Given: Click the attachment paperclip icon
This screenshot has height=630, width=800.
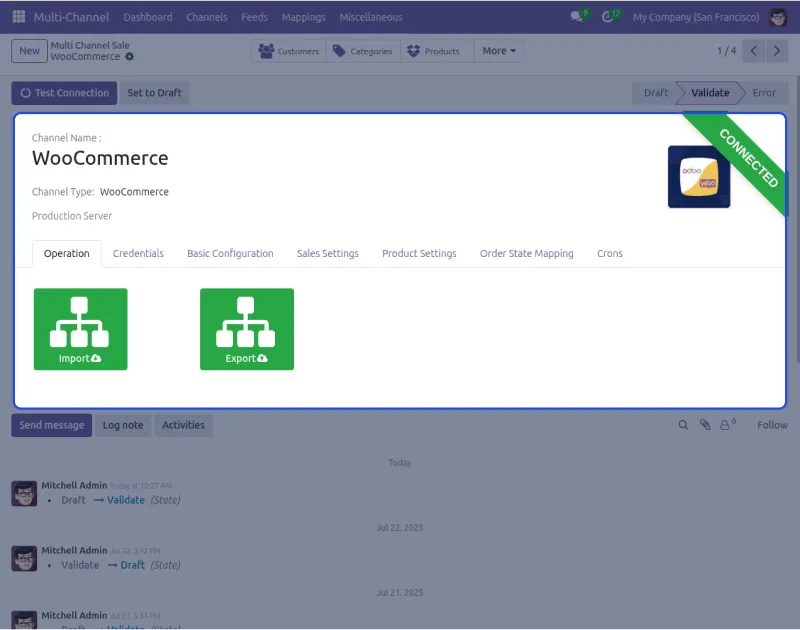Looking at the screenshot, I should coord(703,425).
